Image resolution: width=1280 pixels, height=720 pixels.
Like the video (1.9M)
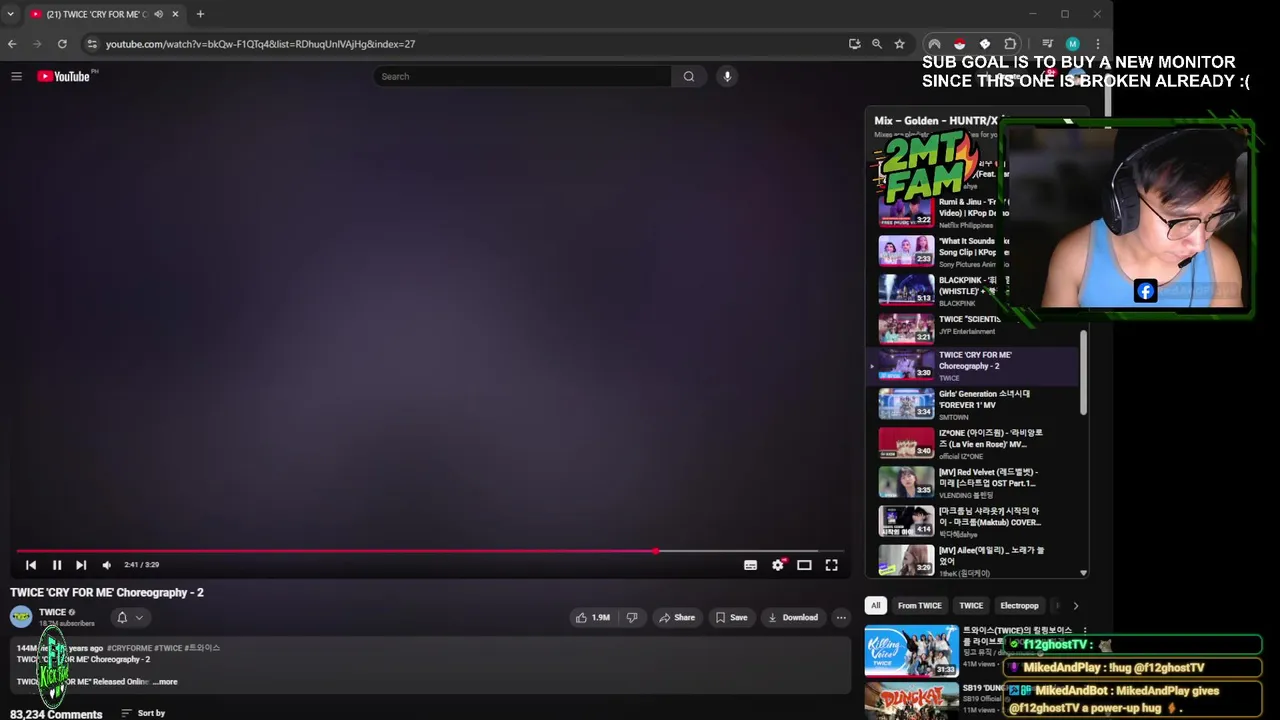[x=592, y=617]
